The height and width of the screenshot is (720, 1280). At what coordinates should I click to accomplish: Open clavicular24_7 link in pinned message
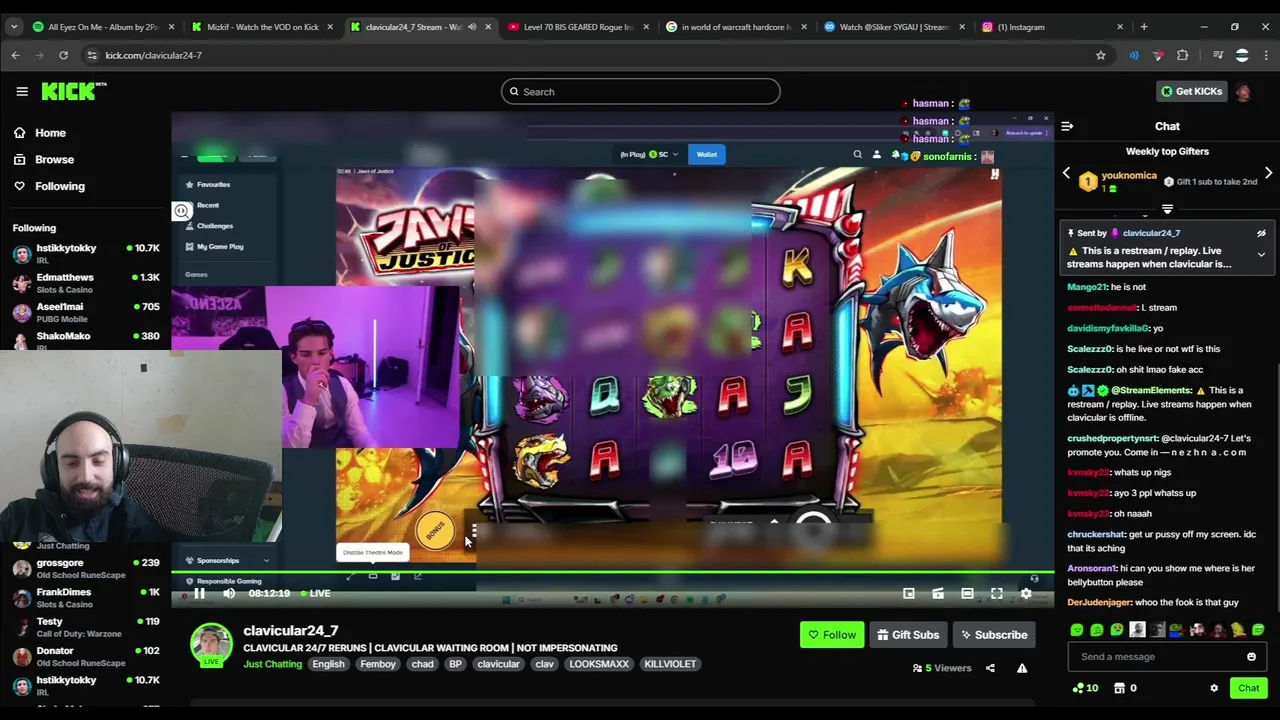(x=1151, y=233)
